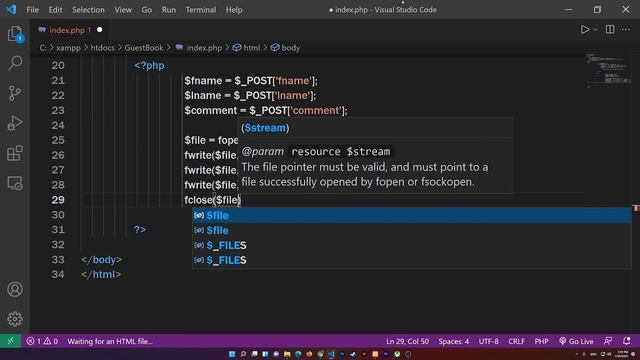Click the C: breadcrumb root
640x360 pixels.
click(x=43, y=48)
